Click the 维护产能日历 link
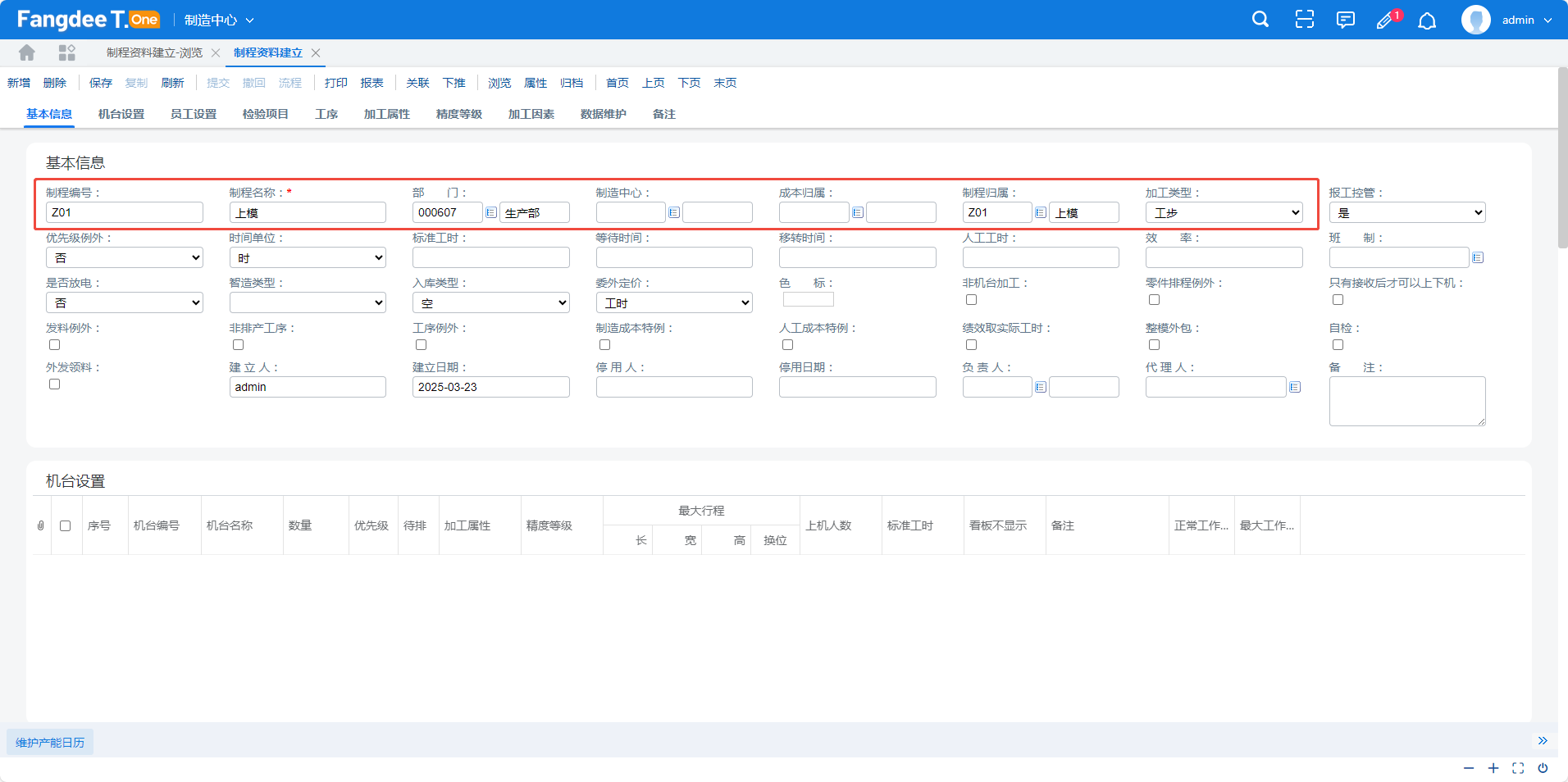The image size is (1568, 782). click(50, 742)
